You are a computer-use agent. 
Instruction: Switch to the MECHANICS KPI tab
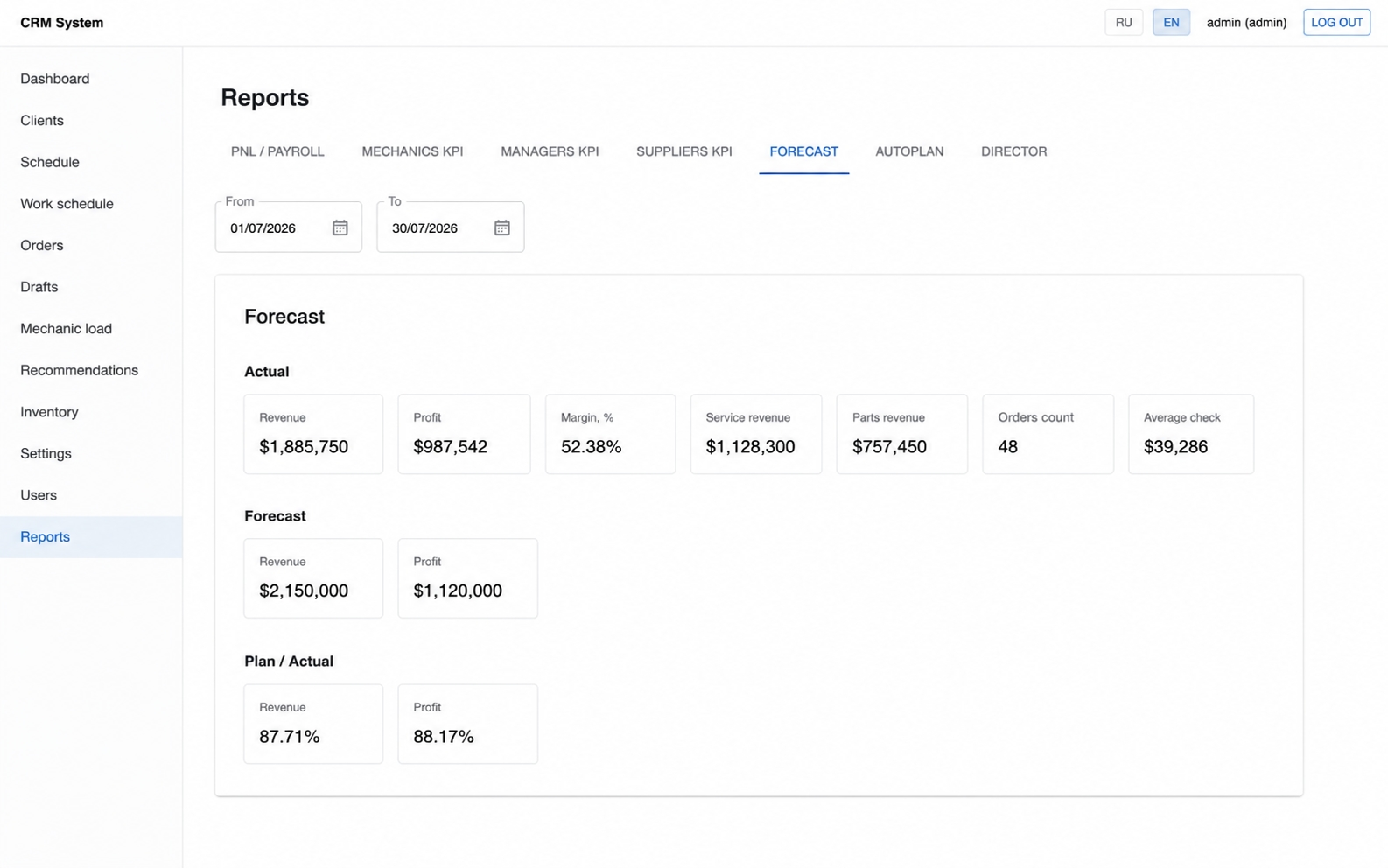pos(412,151)
